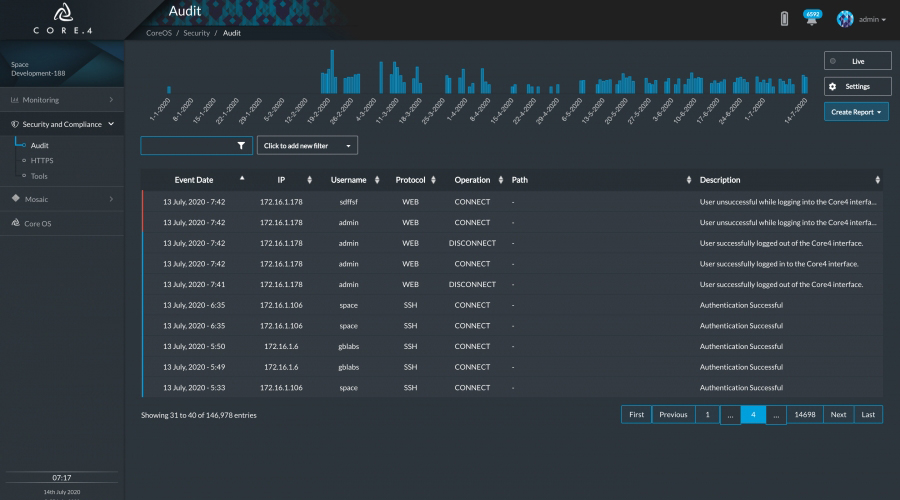This screenshot has width=900, height=500.
Task: Go to Next page
Action: tap(839, 414)
